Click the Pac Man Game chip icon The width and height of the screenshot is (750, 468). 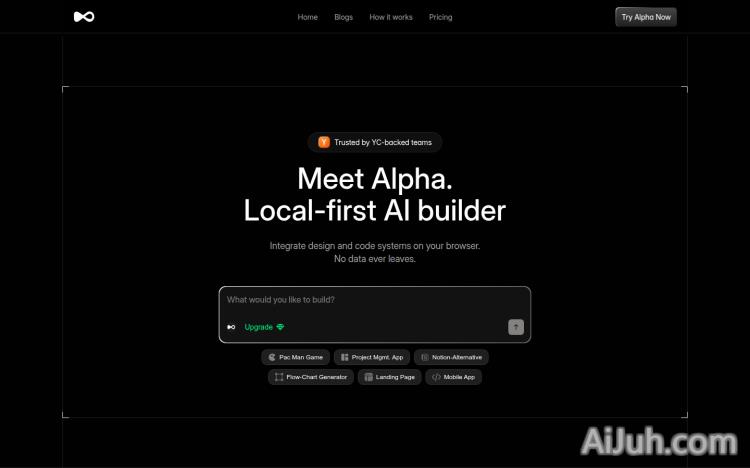pyautogui.click(x=272, y=357)
